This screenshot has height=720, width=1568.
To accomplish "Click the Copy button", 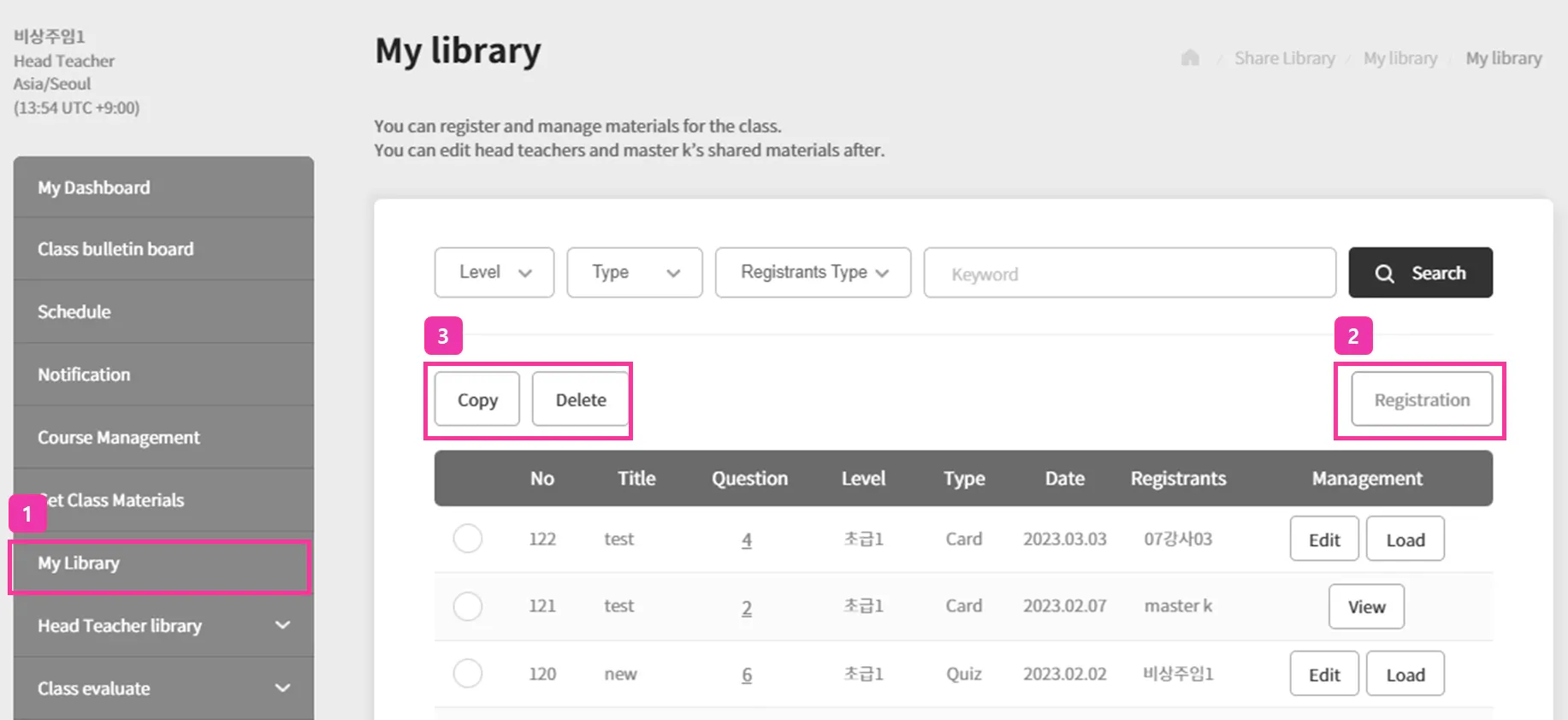I will (x=477, y=399).
